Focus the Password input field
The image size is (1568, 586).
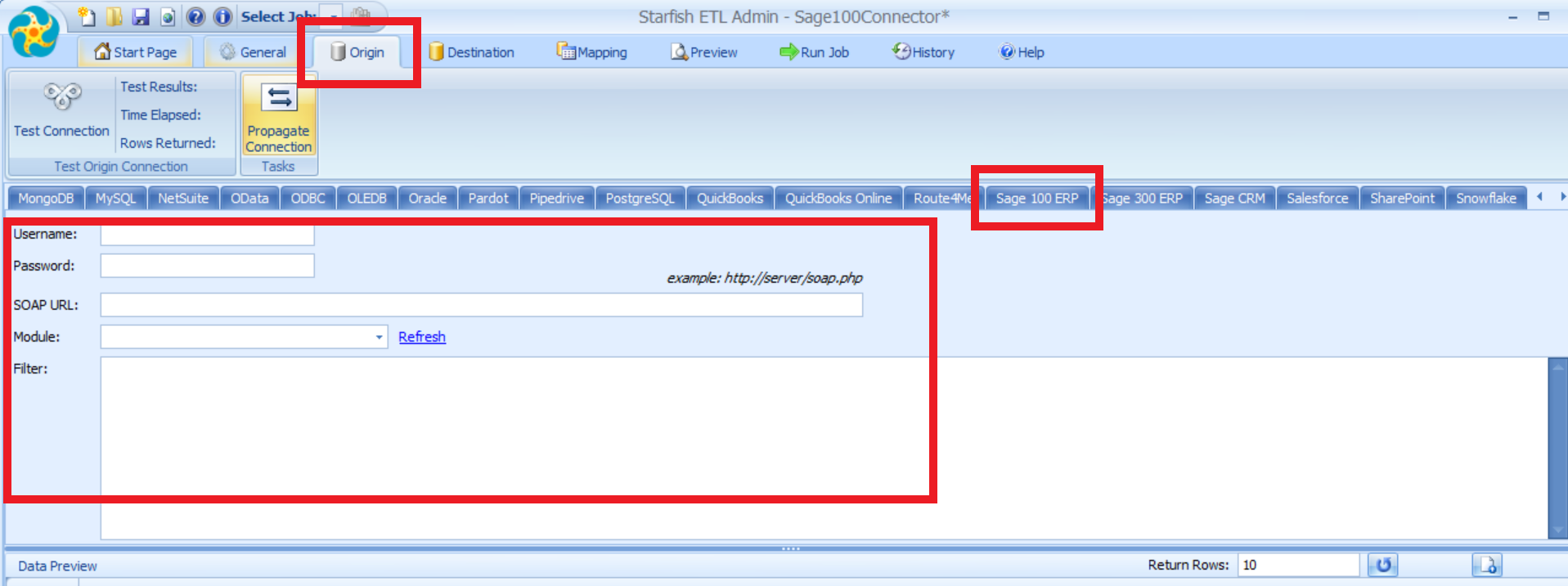pos(208,266)
